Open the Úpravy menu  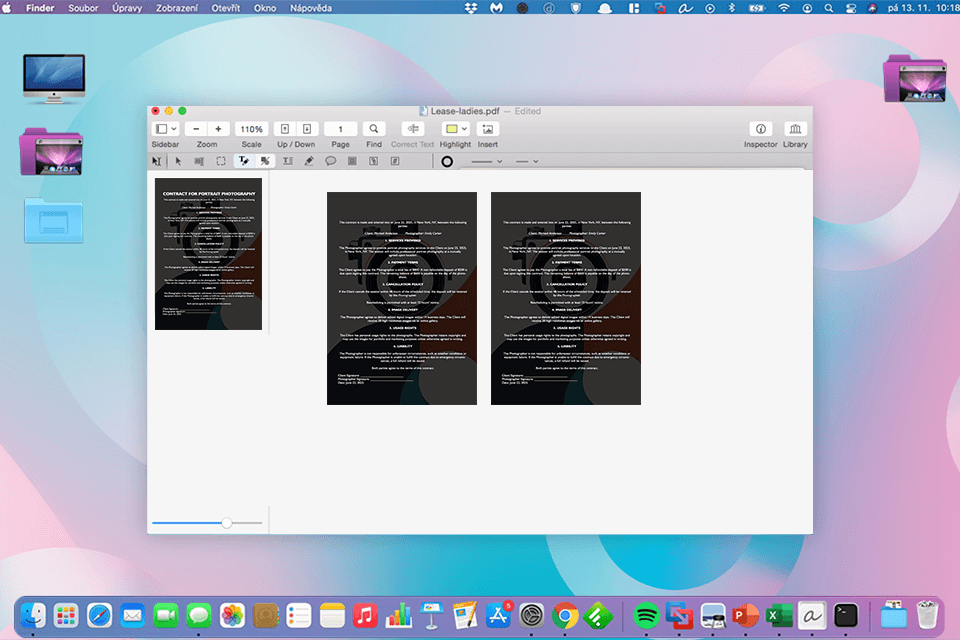click(127, 8)
